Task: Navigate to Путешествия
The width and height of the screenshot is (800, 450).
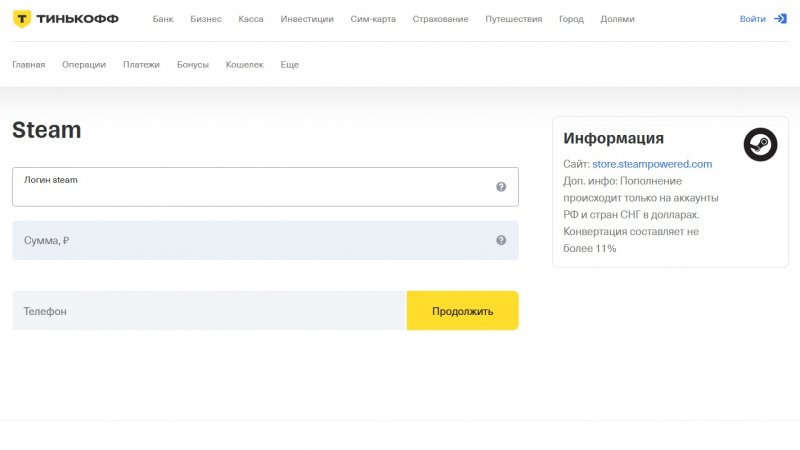Action: tap(514, 19)
